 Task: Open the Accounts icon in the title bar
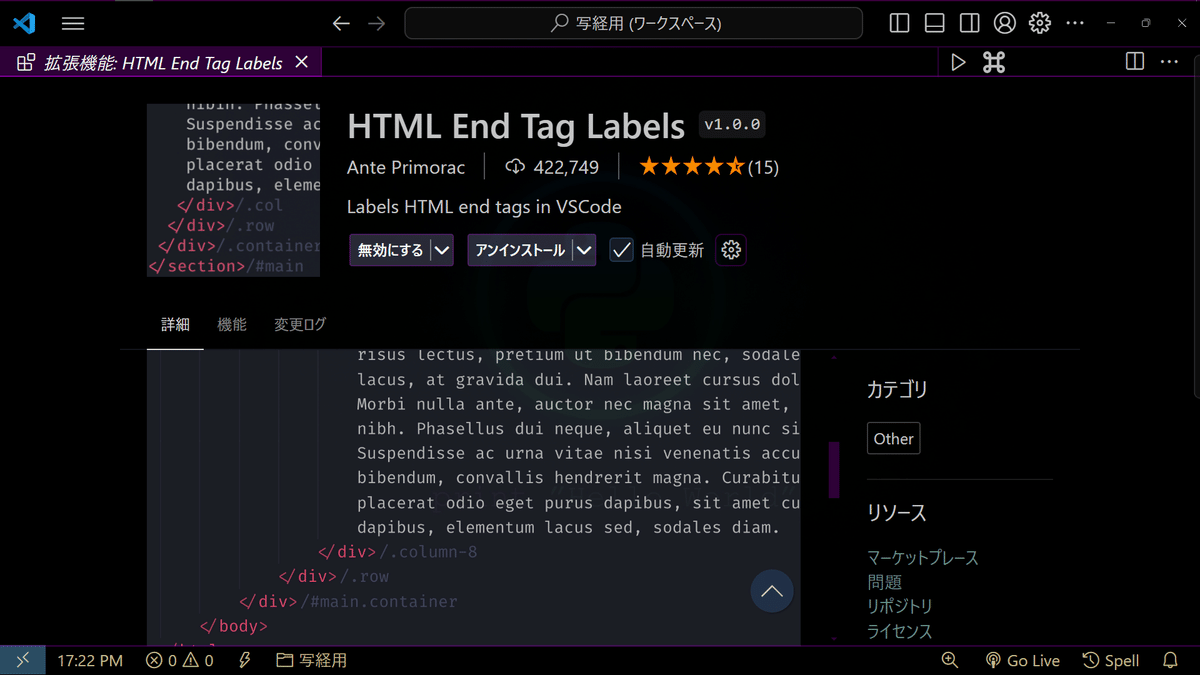(x=1005, y=22)
